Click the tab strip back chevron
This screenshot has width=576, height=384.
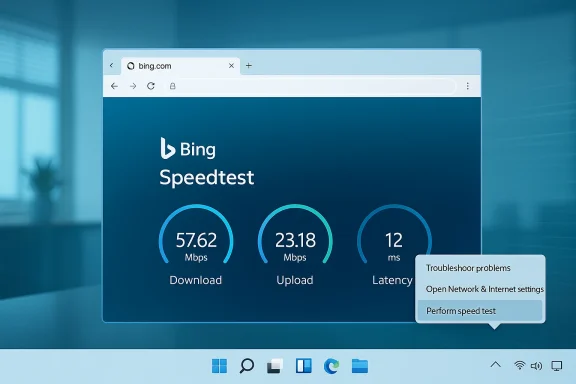click(x=112, y=65)
